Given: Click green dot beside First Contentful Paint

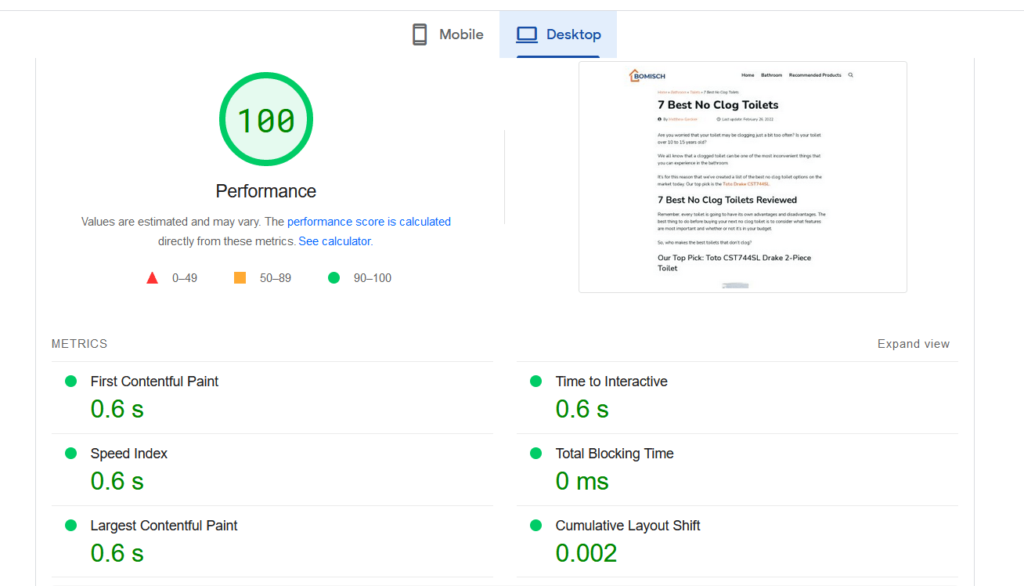Looking at the screenshot, I should [71, 381].
